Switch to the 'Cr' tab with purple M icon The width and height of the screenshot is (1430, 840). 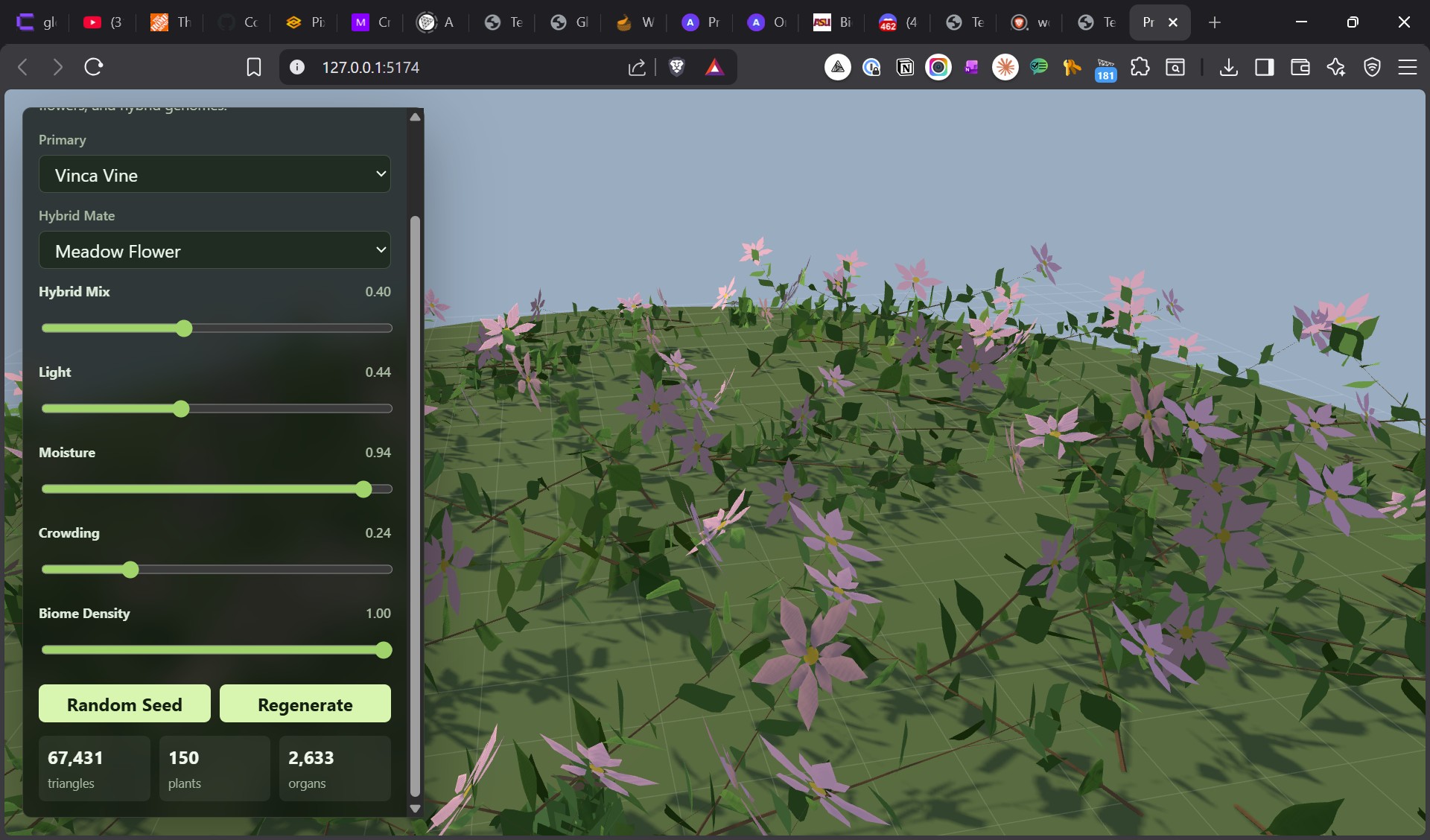tap(371, 22)
